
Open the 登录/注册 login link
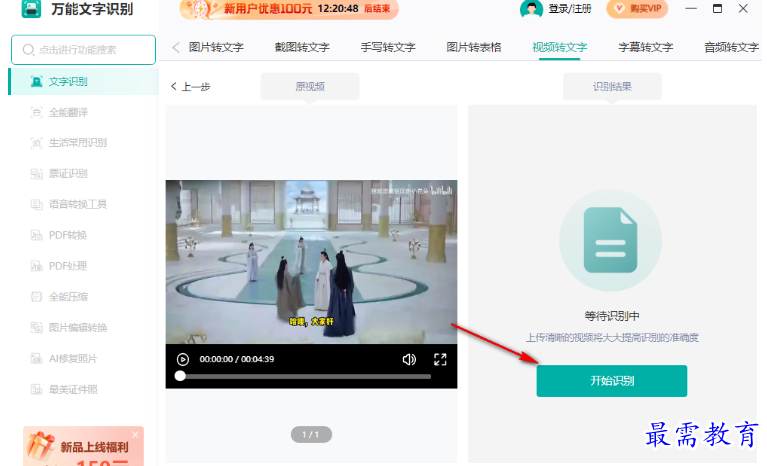[570, 9]
